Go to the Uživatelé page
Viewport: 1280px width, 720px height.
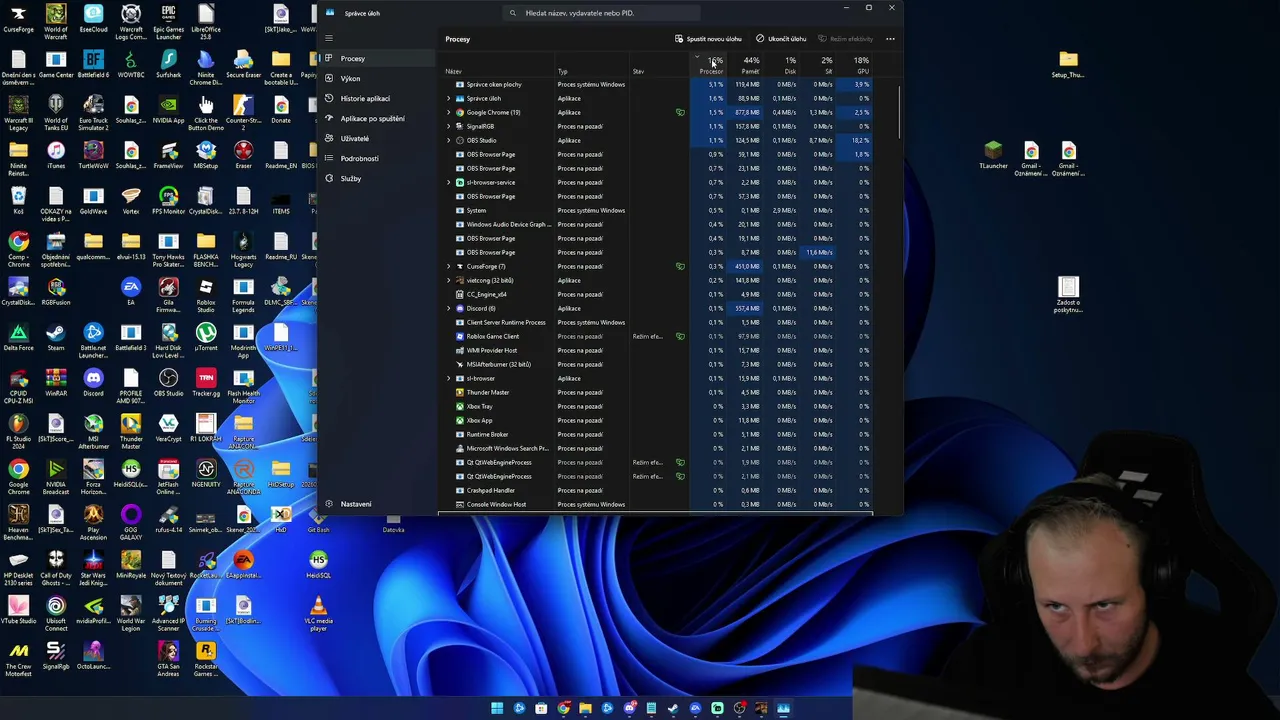354,138
